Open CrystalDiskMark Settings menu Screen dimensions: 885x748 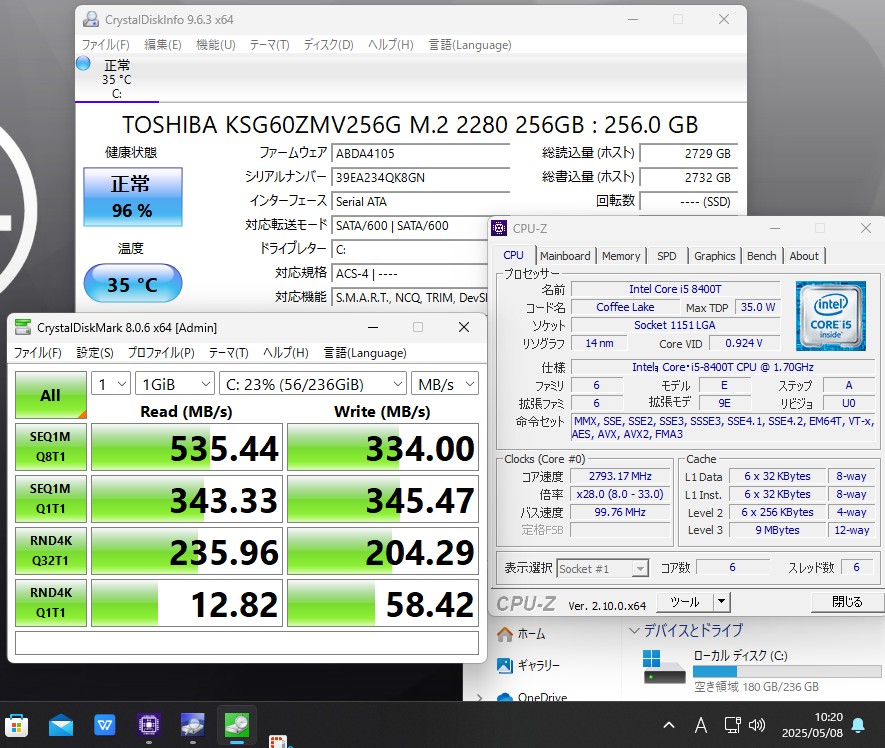95,353
